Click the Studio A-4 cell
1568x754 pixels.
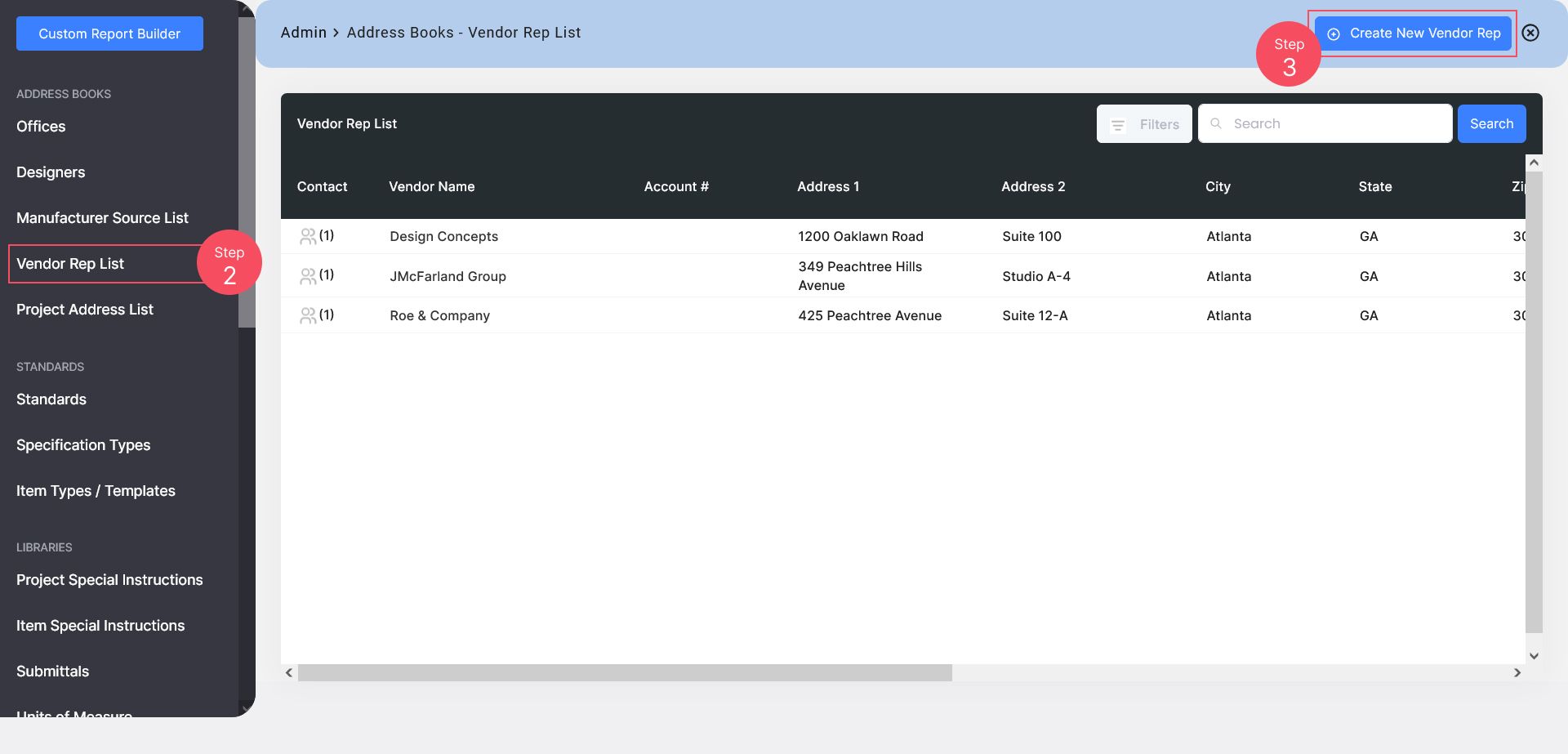pyautogui.click(x=1036, y=276)
